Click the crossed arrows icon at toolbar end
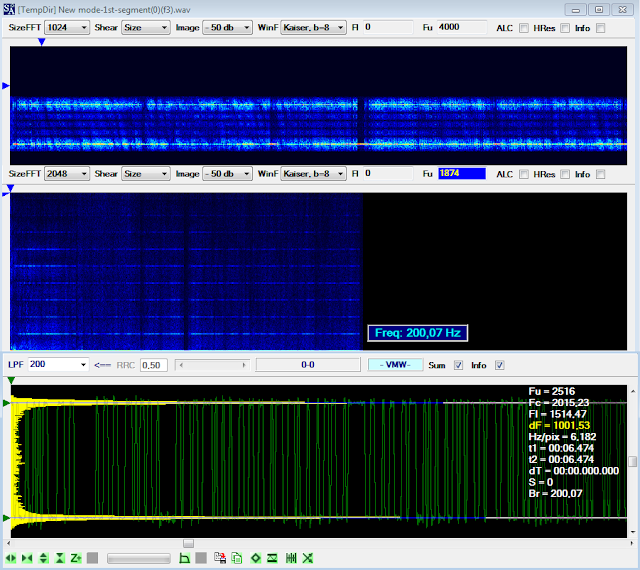This screenshot has height=570, width=640. [308, 558]
